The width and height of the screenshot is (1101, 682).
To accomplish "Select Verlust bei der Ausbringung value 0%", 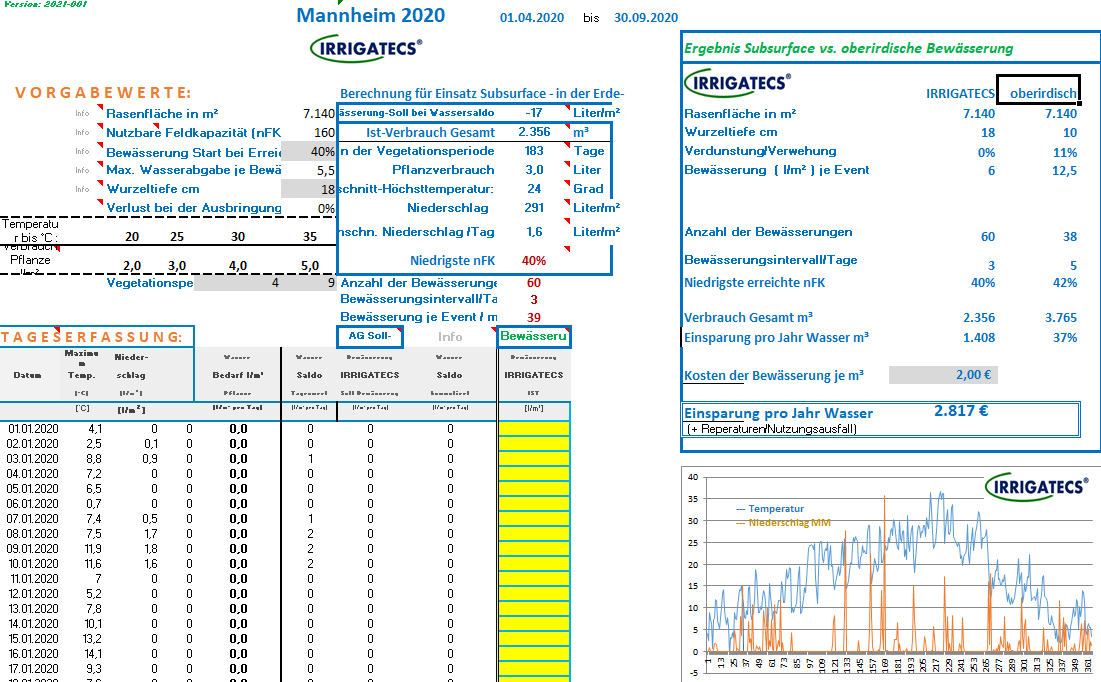I will 327,209.
